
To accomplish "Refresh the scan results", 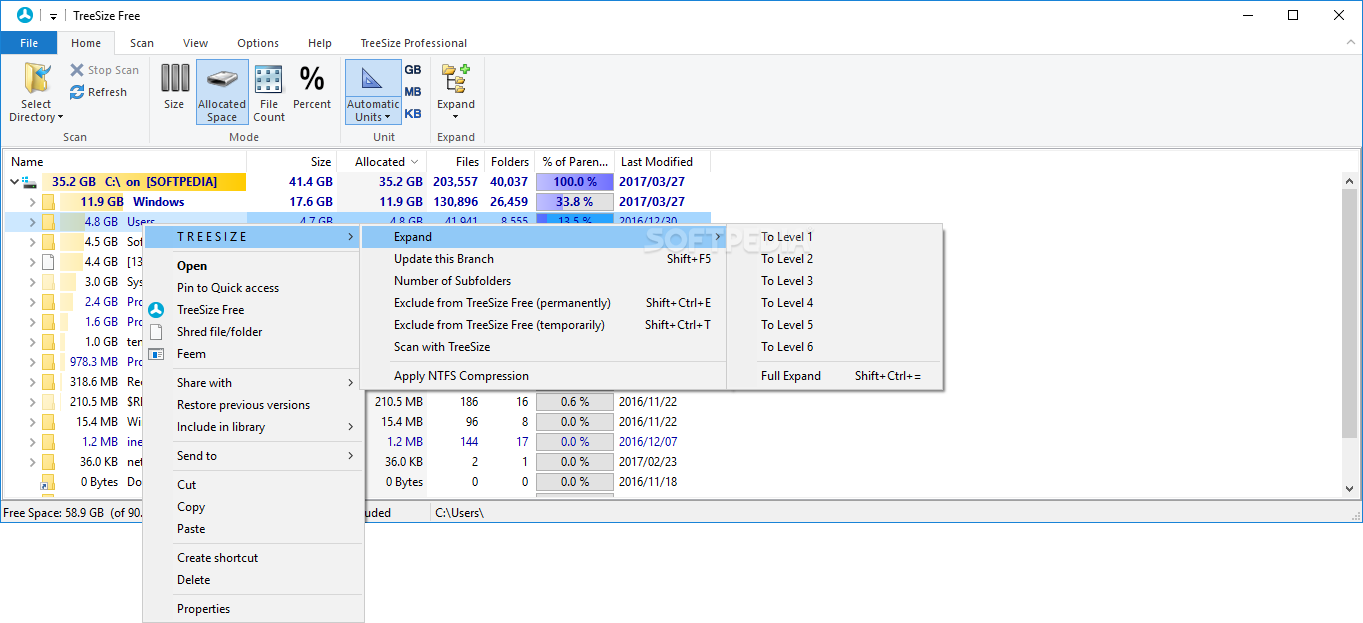I will (98, 92).
